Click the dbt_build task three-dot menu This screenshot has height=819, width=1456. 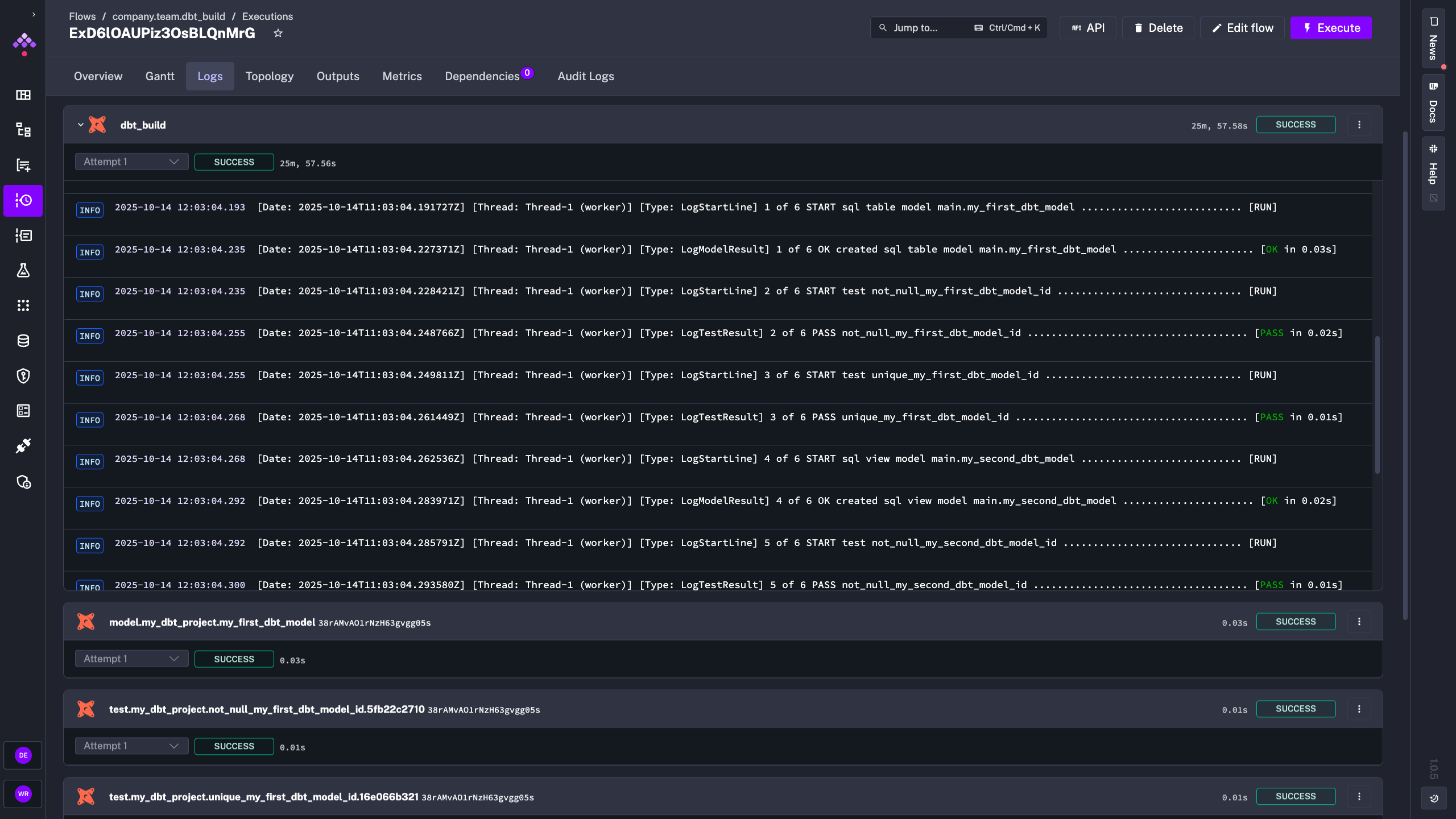[x=1359, y=125]
